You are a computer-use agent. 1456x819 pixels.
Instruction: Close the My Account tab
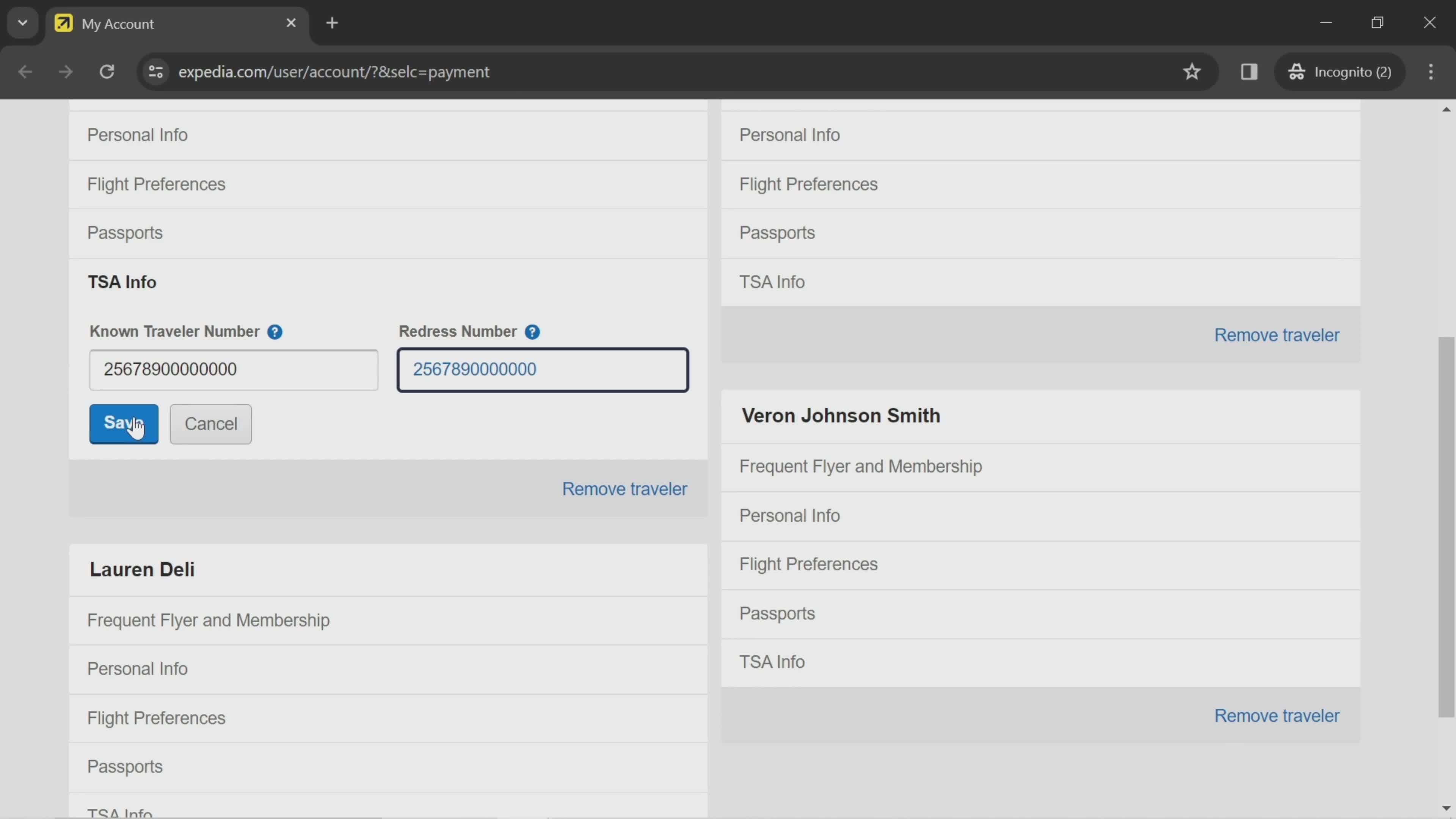pyautogui.click(x=291, y=23)
